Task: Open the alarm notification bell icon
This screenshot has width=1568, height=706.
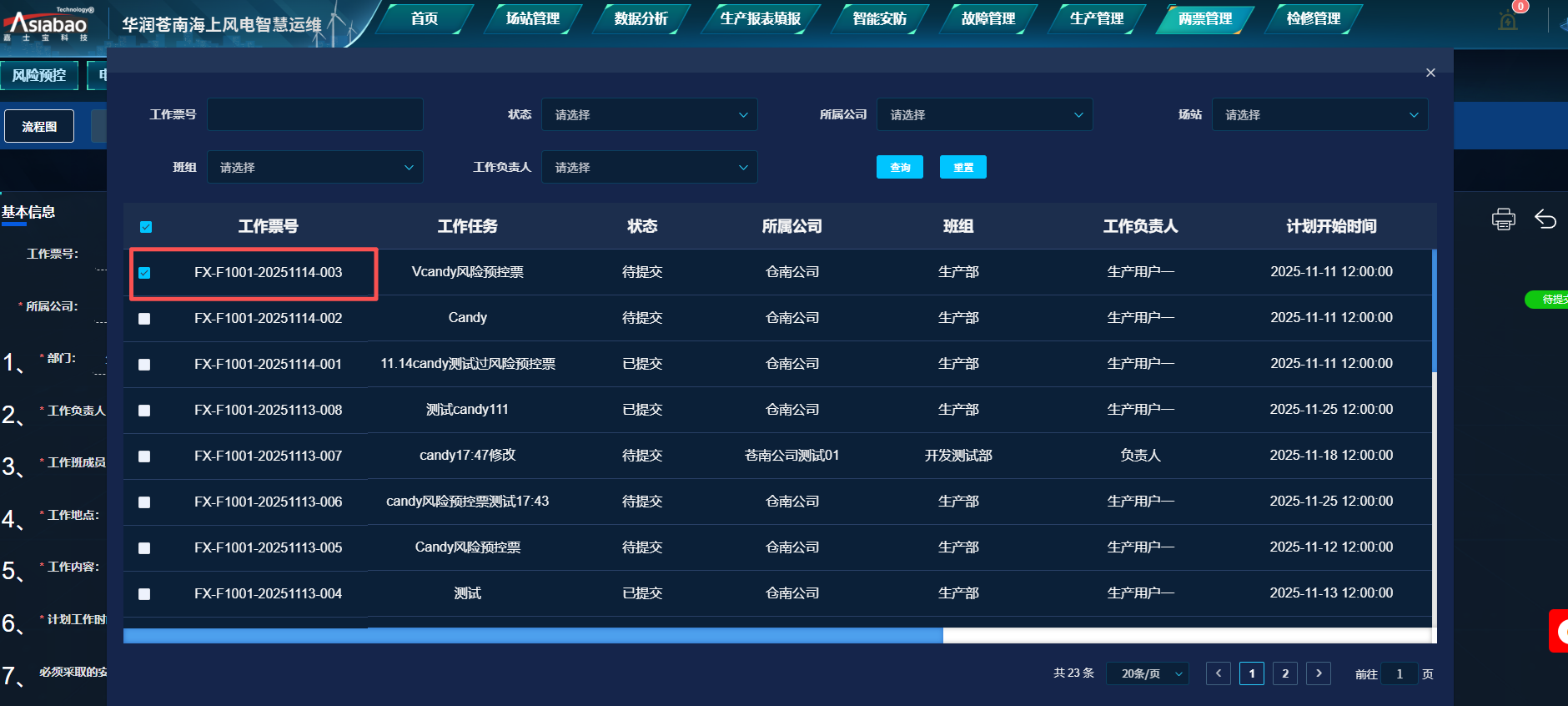Action: 1508,21
